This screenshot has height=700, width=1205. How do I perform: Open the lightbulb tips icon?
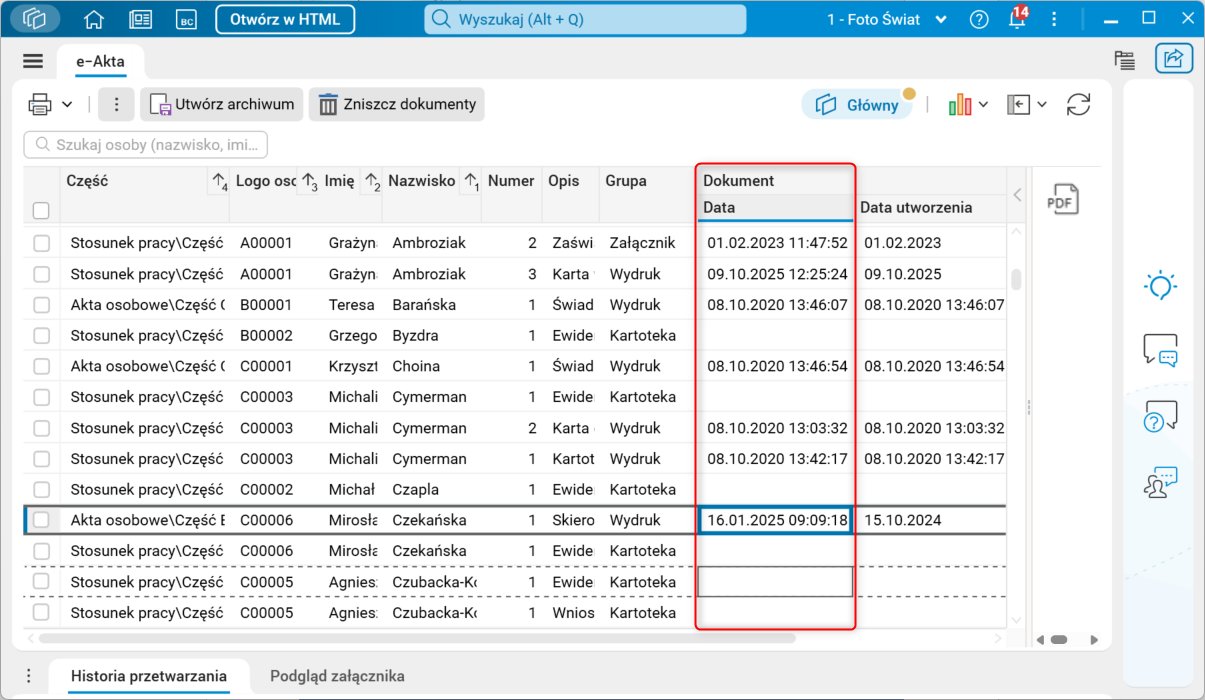click(1160, 286)
